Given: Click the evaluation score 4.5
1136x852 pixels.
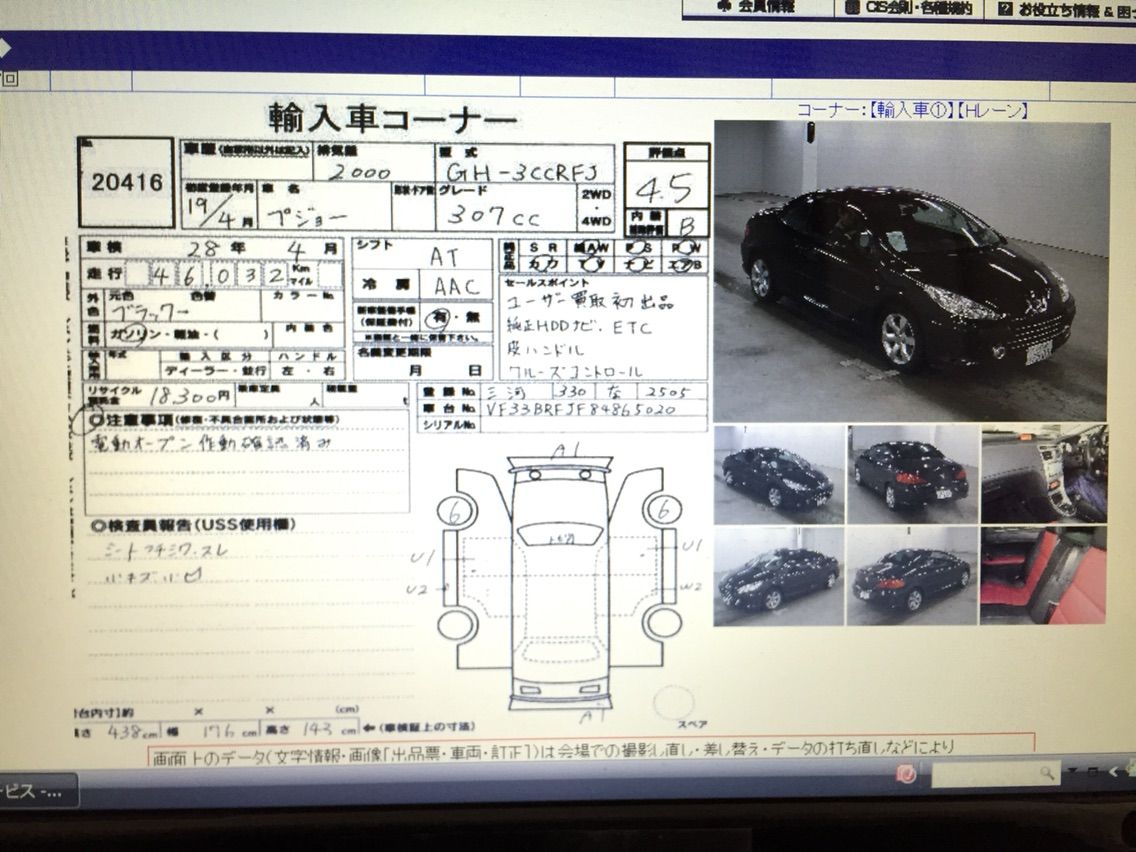Looking at the screenshot, I should point(664,189).
